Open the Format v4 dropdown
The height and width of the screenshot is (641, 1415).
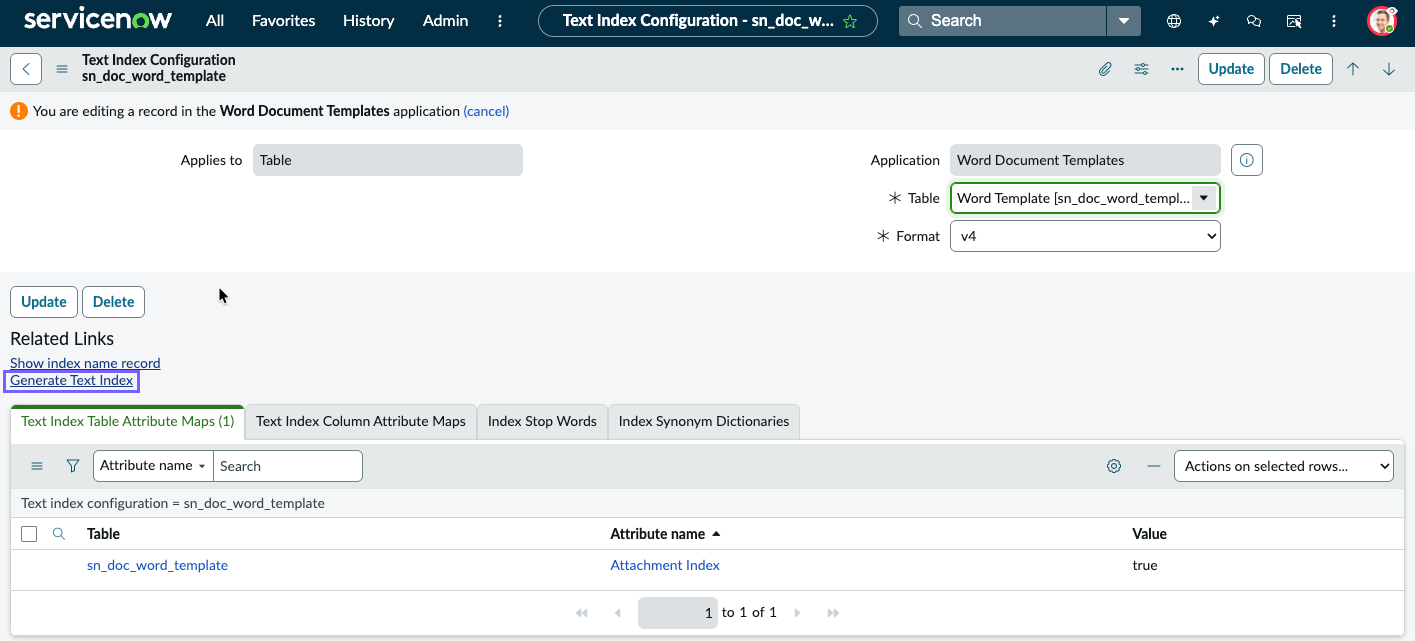coord(1085,236)
